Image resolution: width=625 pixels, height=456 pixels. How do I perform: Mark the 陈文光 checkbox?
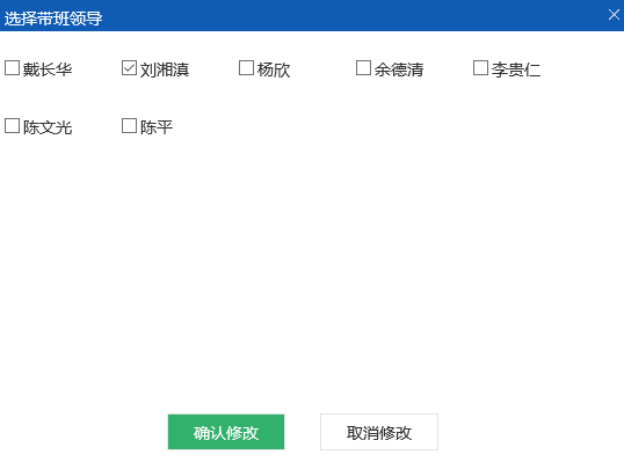(12, 126)
